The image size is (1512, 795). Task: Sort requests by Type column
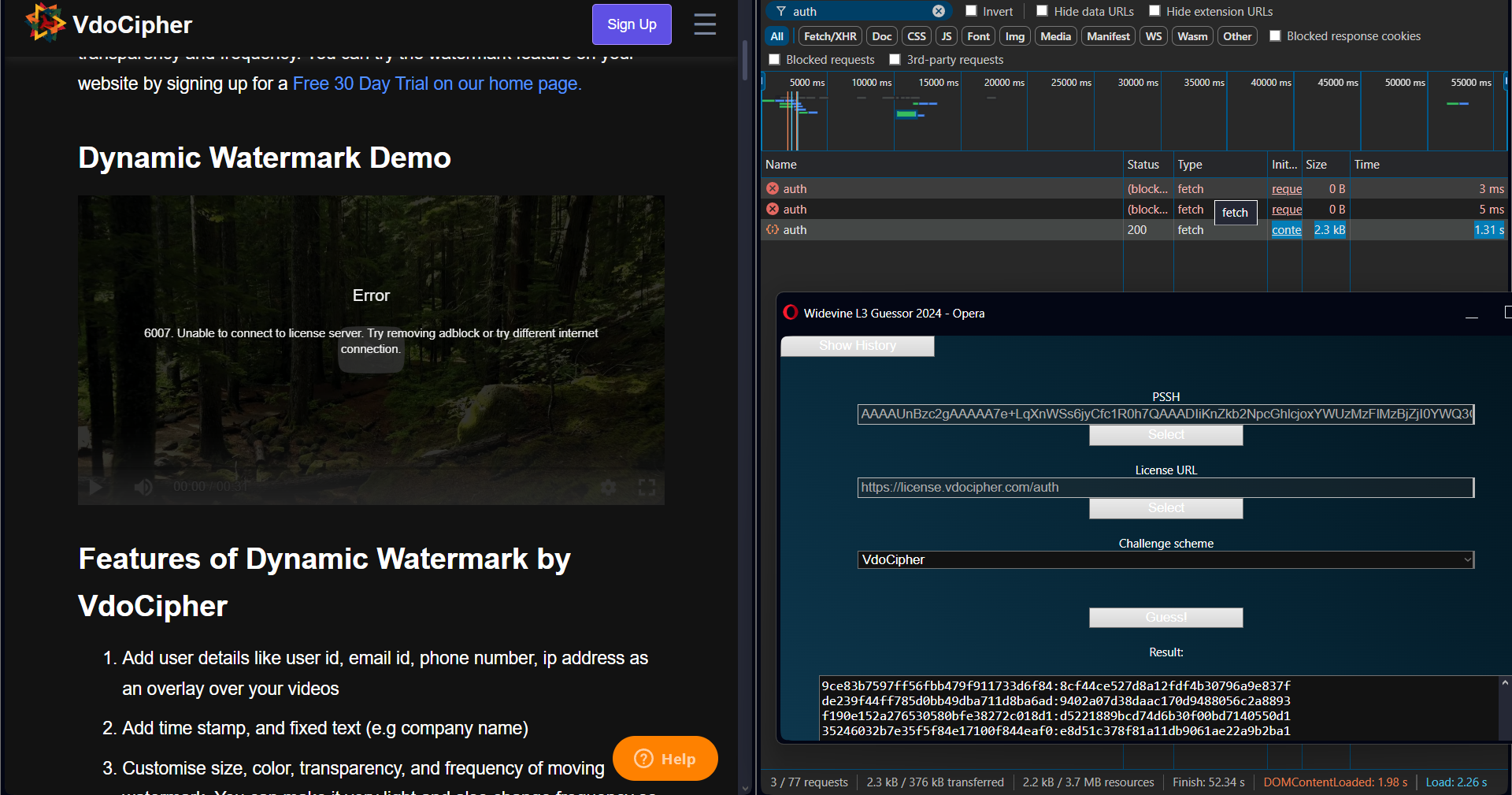pos(1220,165)
